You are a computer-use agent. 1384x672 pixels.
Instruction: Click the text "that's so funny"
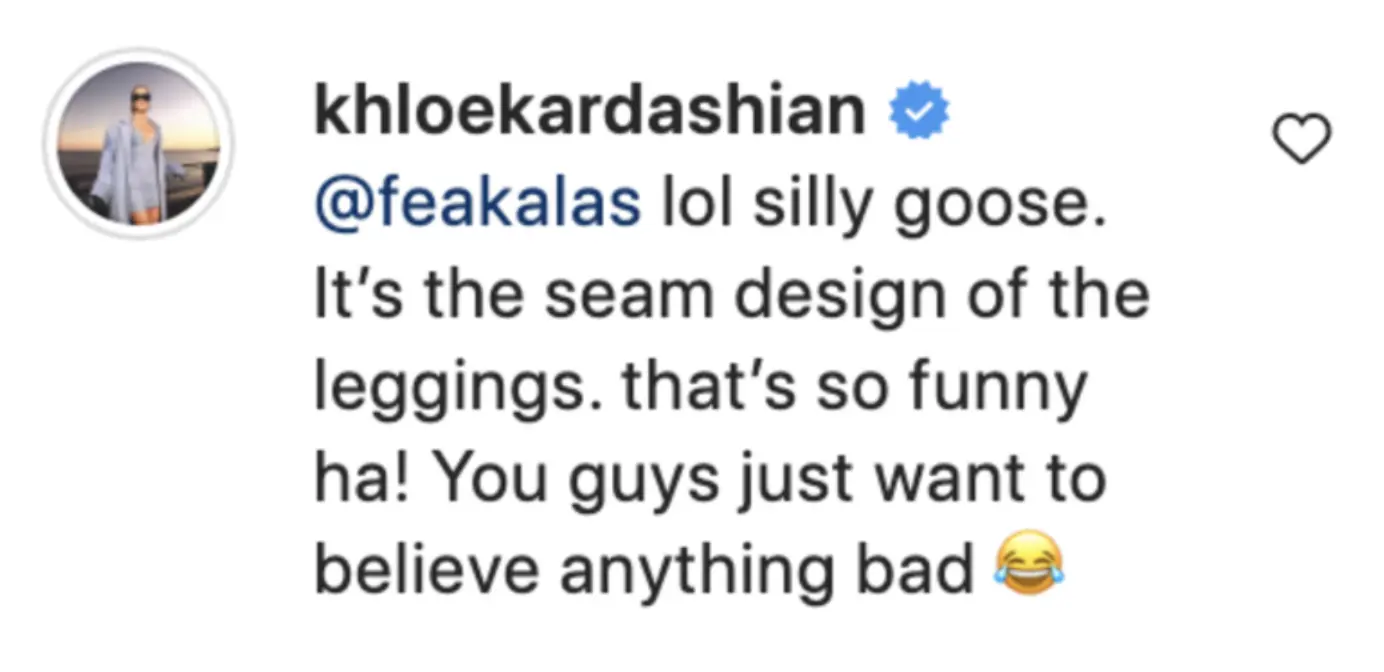coord(855,387)
